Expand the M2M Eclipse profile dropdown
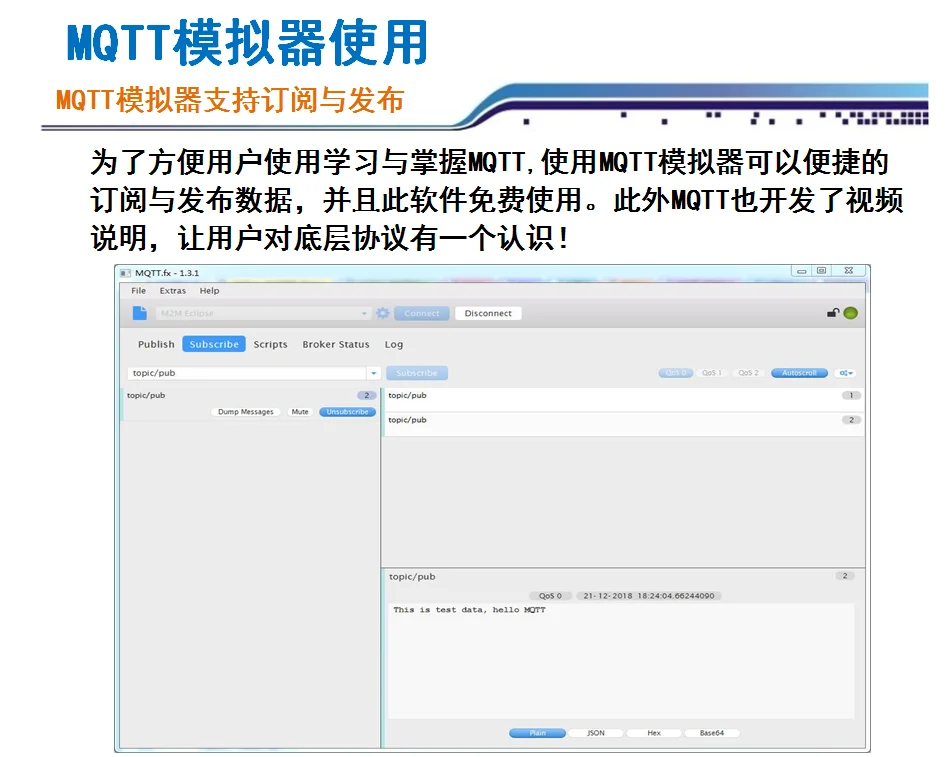The height and width of the screenshot is (757, 947). (364, 313)
